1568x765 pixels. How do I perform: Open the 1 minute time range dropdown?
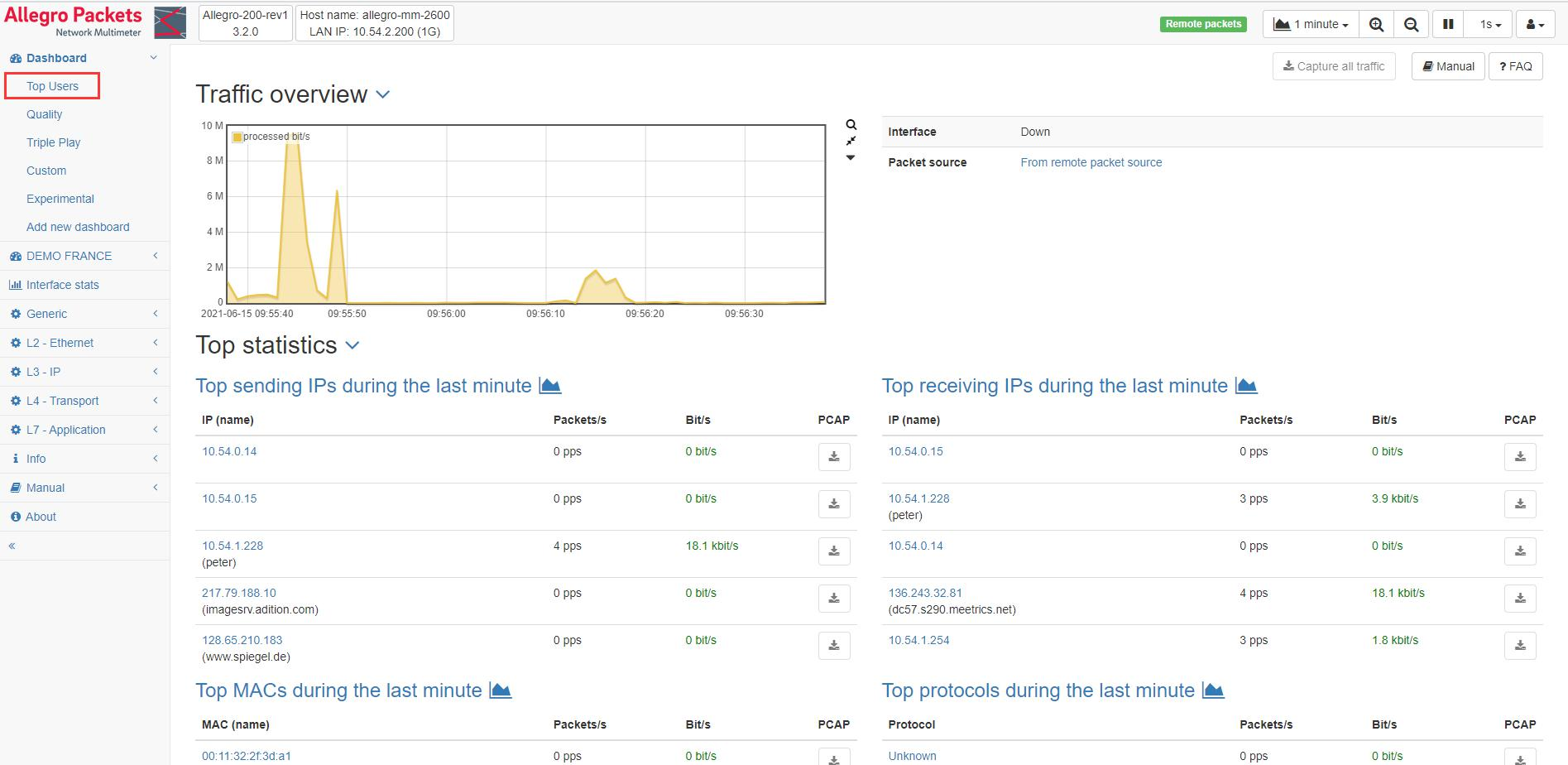pos(1311,25)
